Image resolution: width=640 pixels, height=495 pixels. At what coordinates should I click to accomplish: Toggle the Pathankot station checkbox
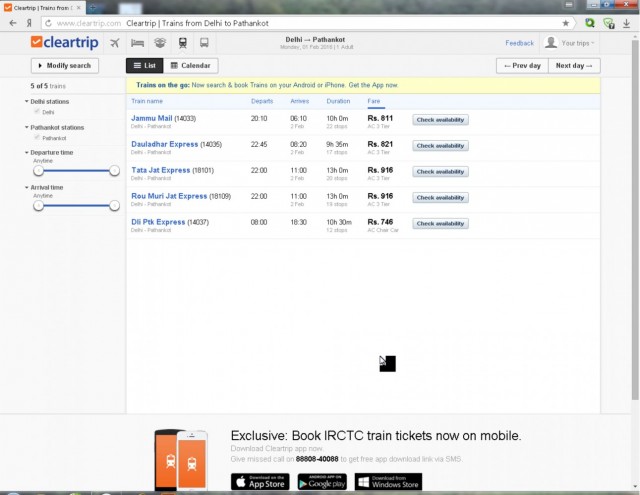click(x=38, y=138)
